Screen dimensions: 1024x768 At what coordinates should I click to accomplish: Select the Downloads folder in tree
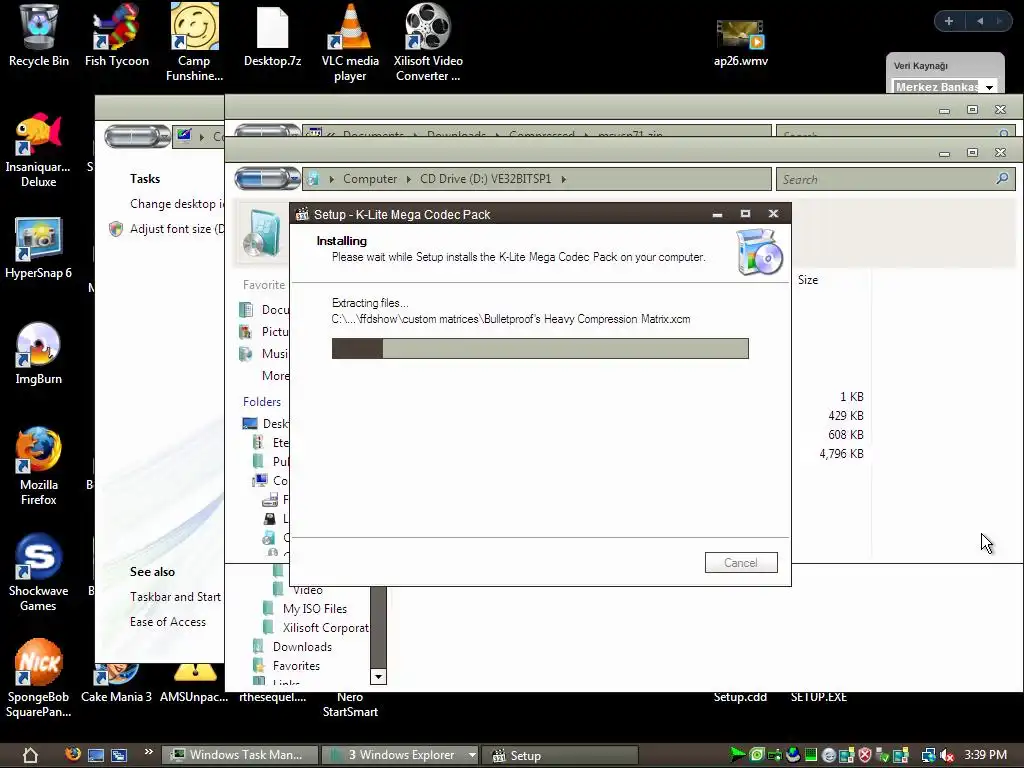click(302, 647)
